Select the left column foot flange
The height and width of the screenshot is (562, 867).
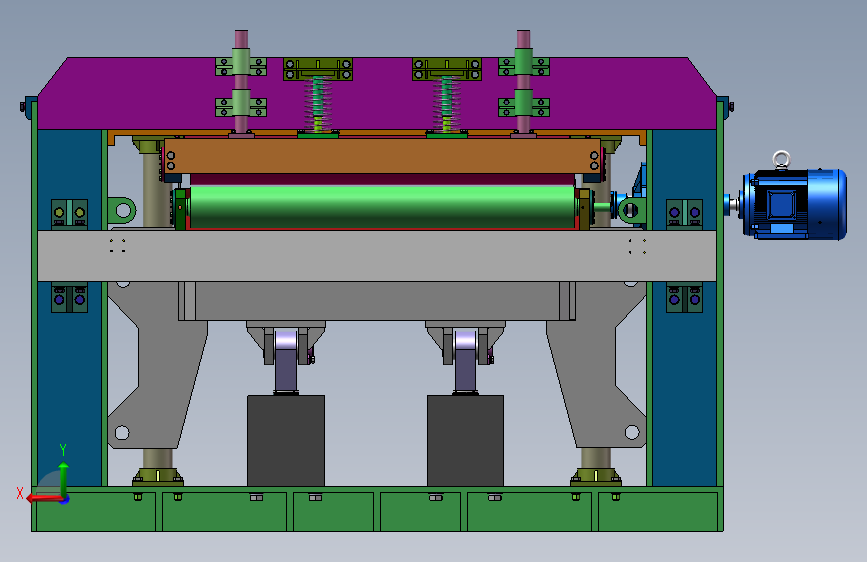click(x=158, y=477)
